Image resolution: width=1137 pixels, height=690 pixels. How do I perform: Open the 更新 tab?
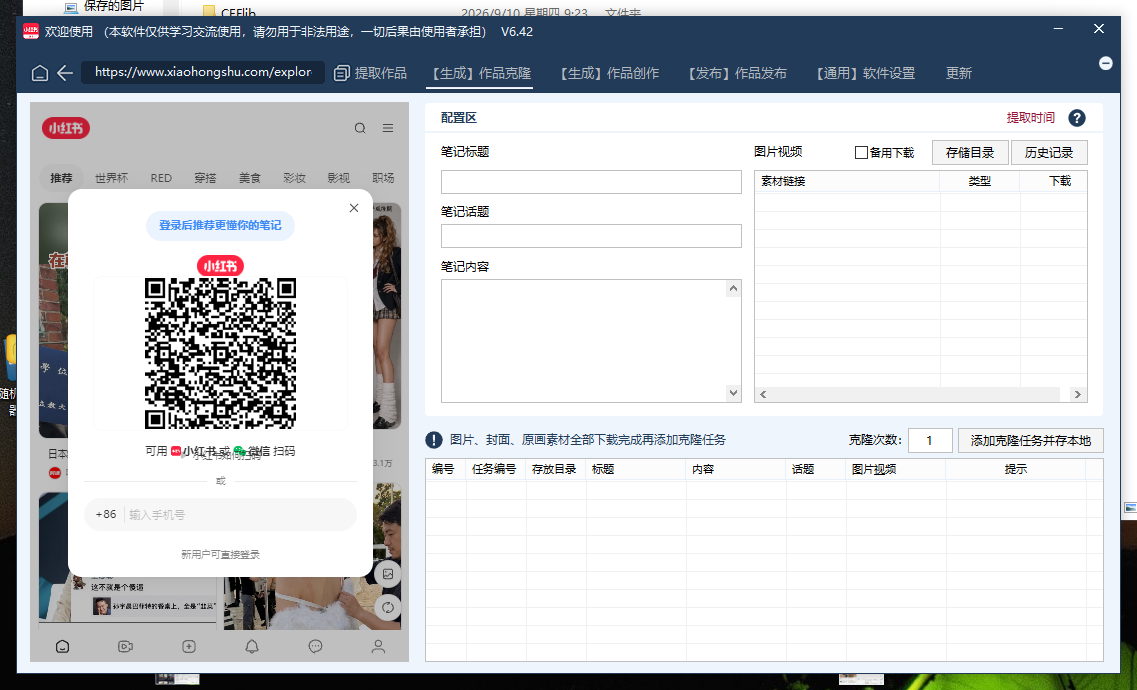tap(959, 73)
